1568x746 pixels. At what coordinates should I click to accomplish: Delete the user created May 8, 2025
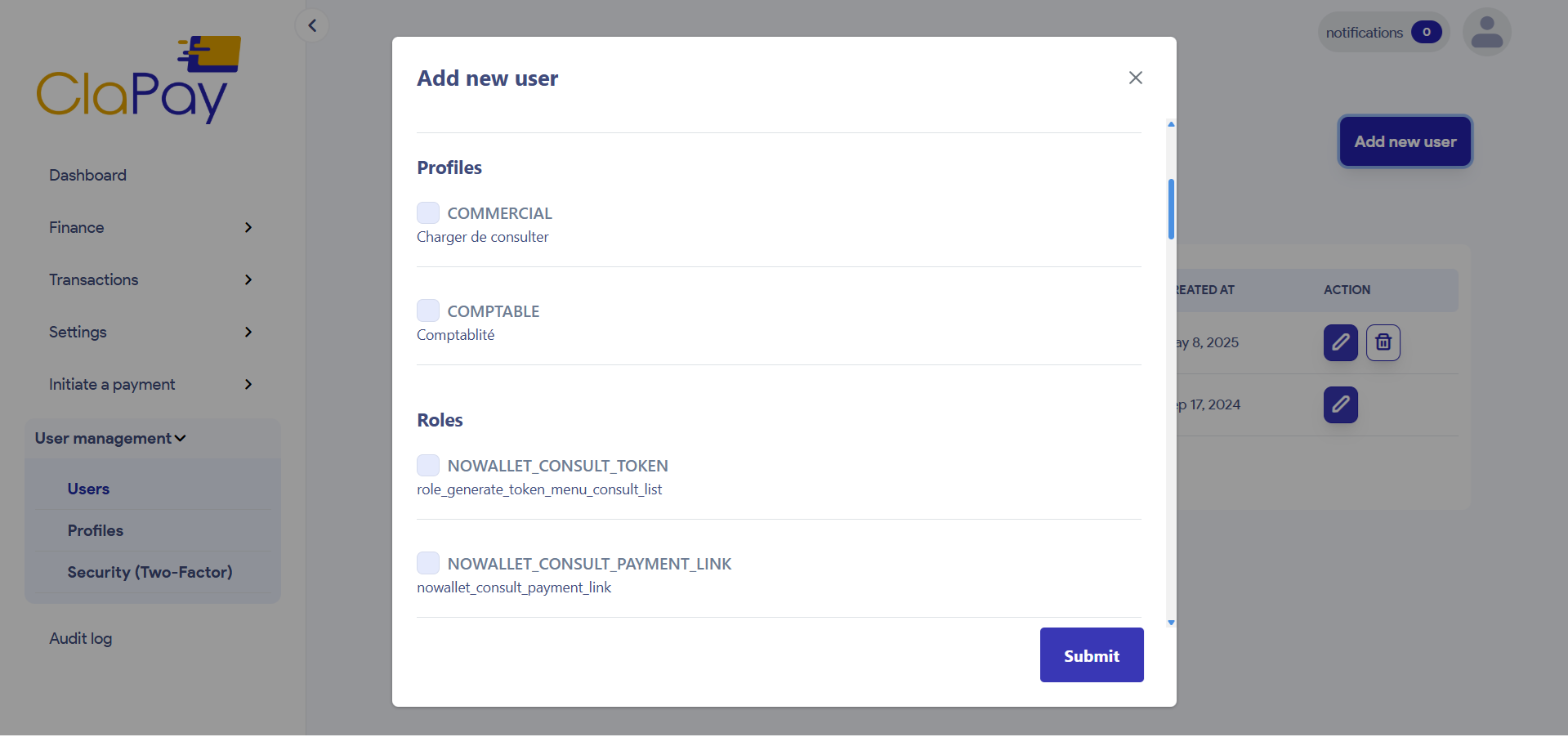pos(1383,342)
